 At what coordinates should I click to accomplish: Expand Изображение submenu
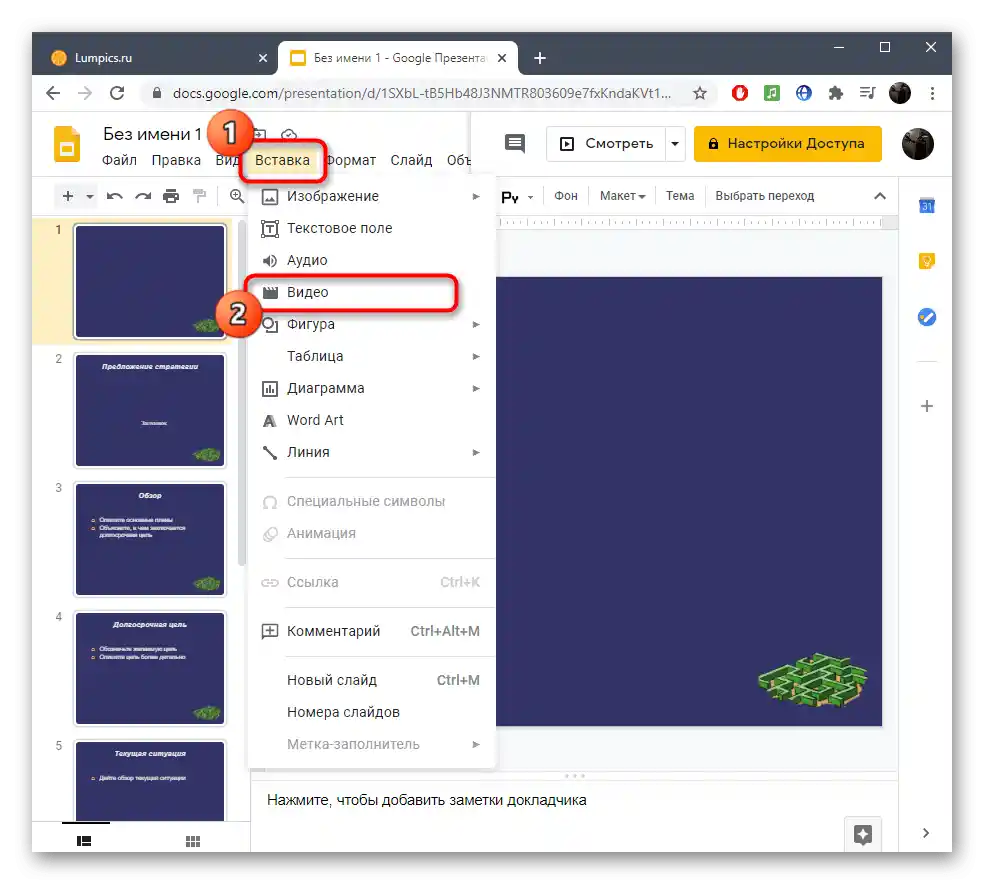[x=372, y=196]
